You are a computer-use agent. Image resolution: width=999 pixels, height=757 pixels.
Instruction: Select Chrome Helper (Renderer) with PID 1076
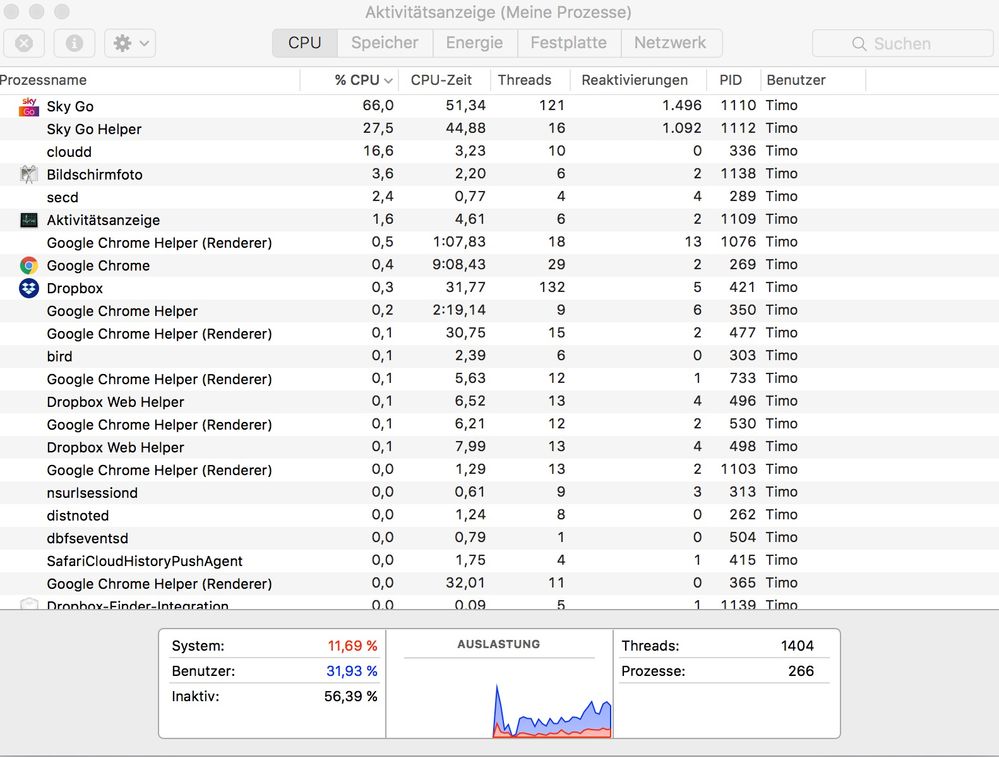(x=500, y=243)
